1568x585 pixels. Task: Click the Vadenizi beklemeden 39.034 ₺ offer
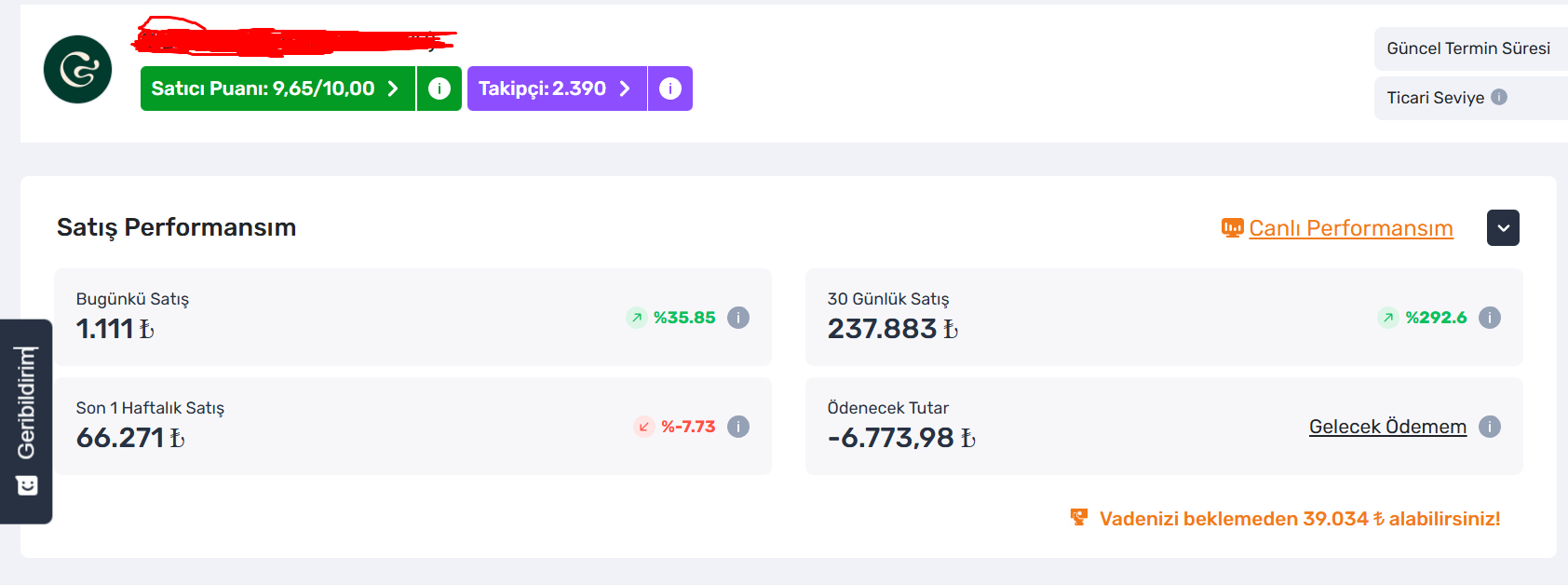(1285, 519)
